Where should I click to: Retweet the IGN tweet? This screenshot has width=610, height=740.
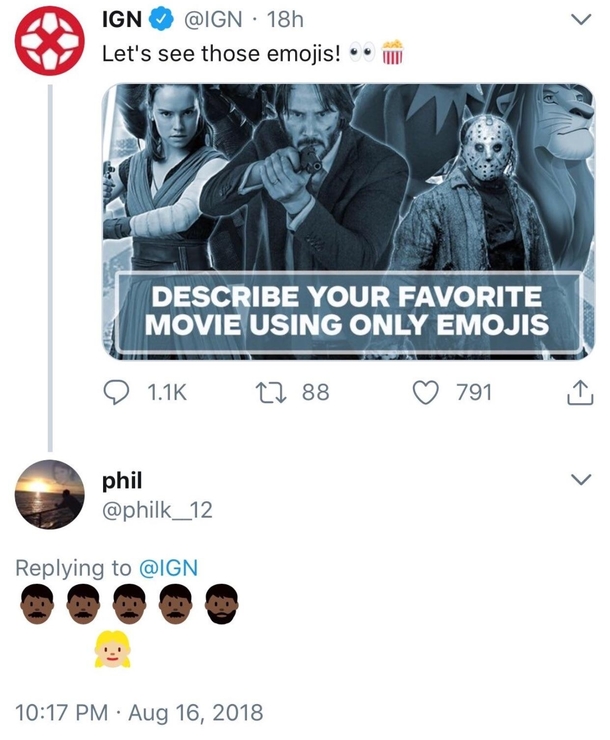271,393
